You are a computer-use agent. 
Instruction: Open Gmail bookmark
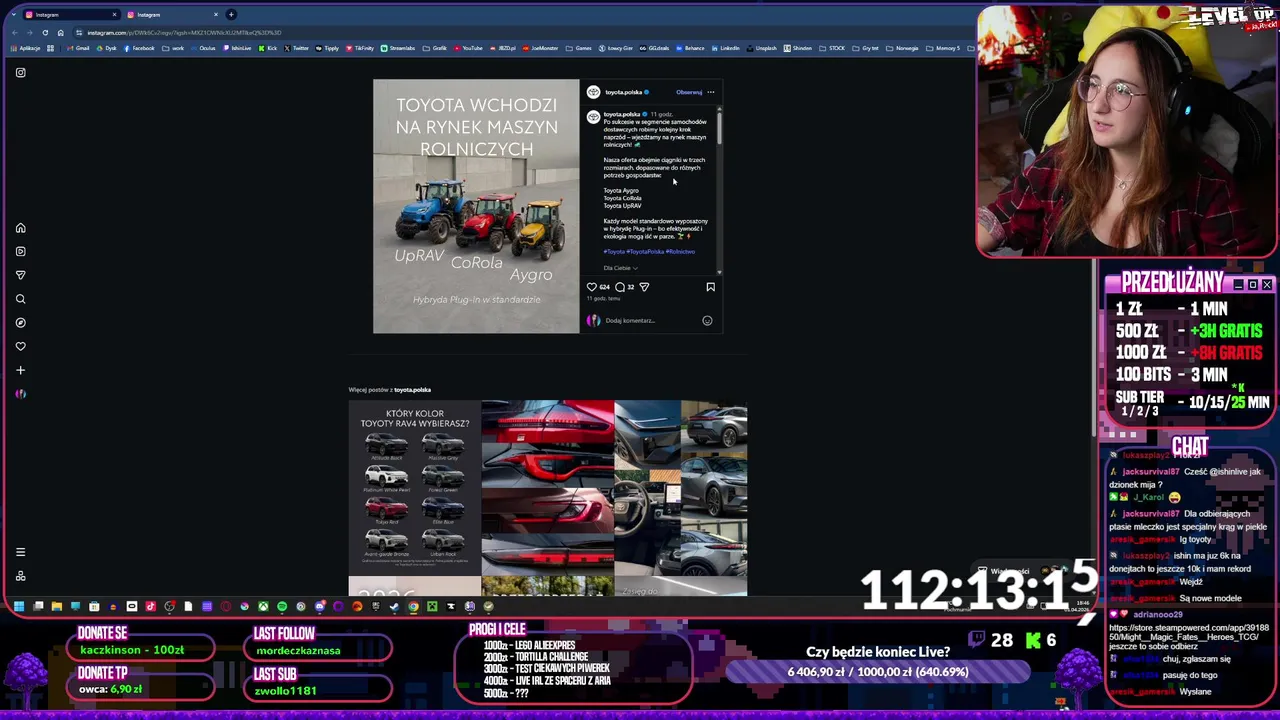(78, 48)
